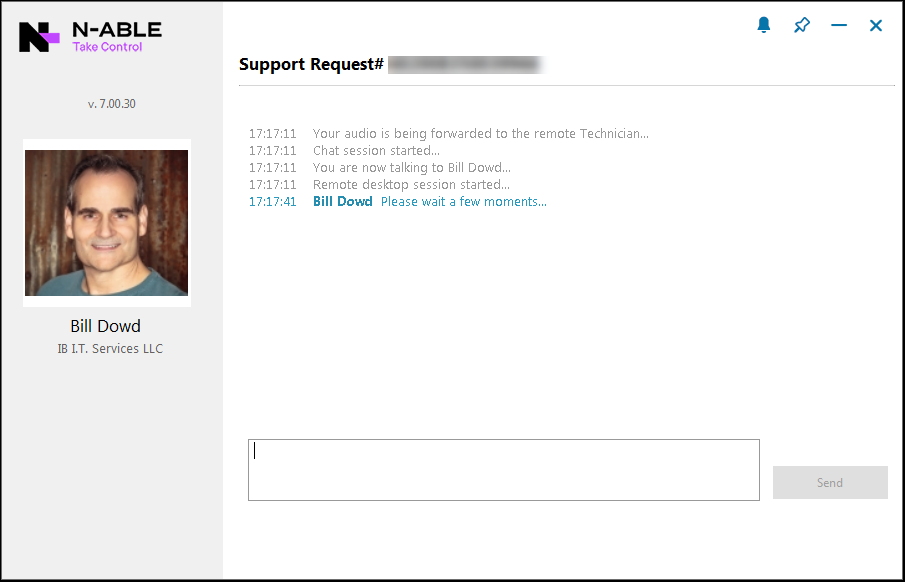Click the version number v. 7.00.30
The height and width of the screenshot is (582, 905).
pyautogui.click(x=111, y=104)
